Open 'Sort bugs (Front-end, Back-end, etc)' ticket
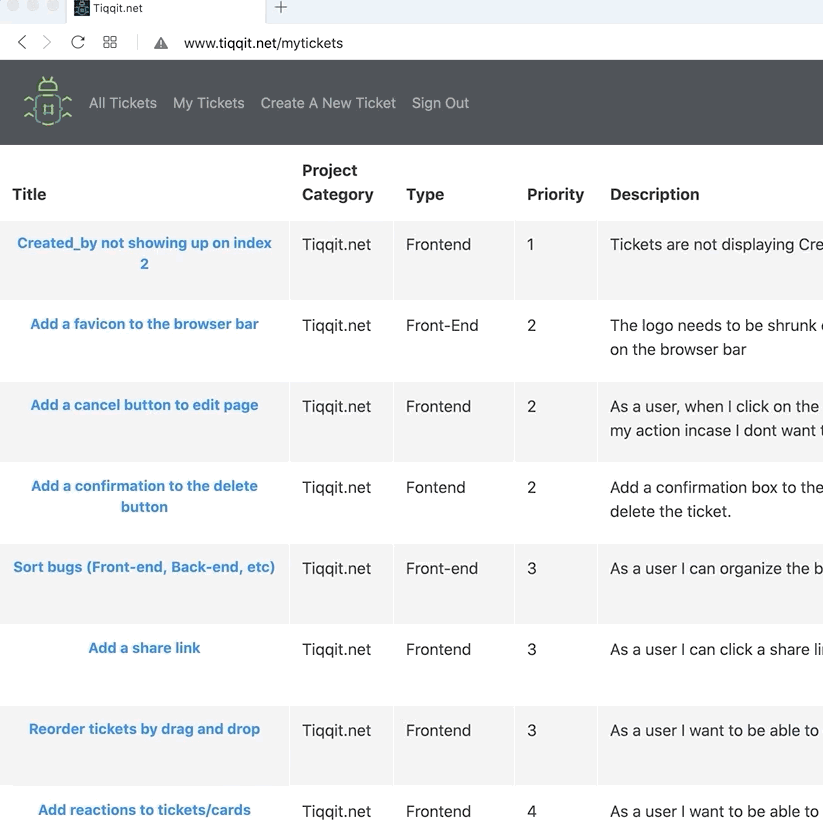 [x=144, y=567]
